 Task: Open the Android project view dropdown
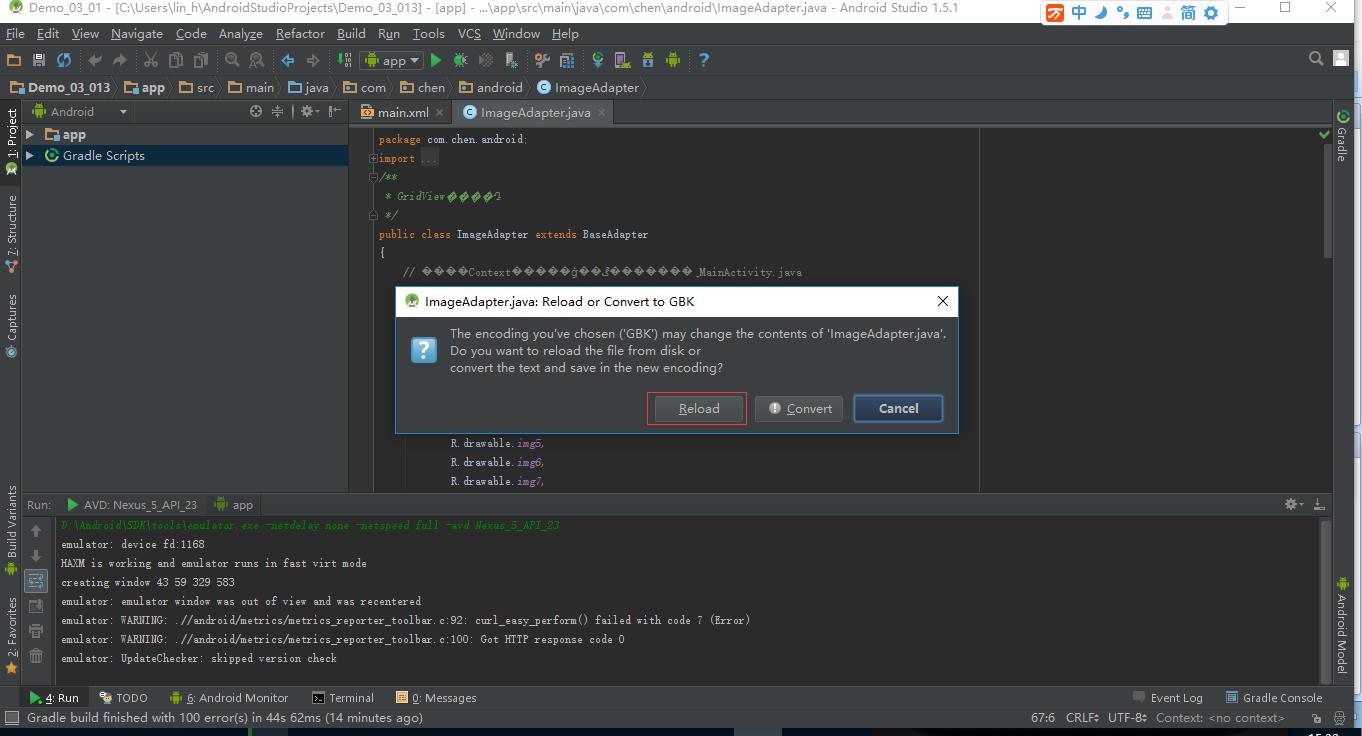(x=79, y=112)
